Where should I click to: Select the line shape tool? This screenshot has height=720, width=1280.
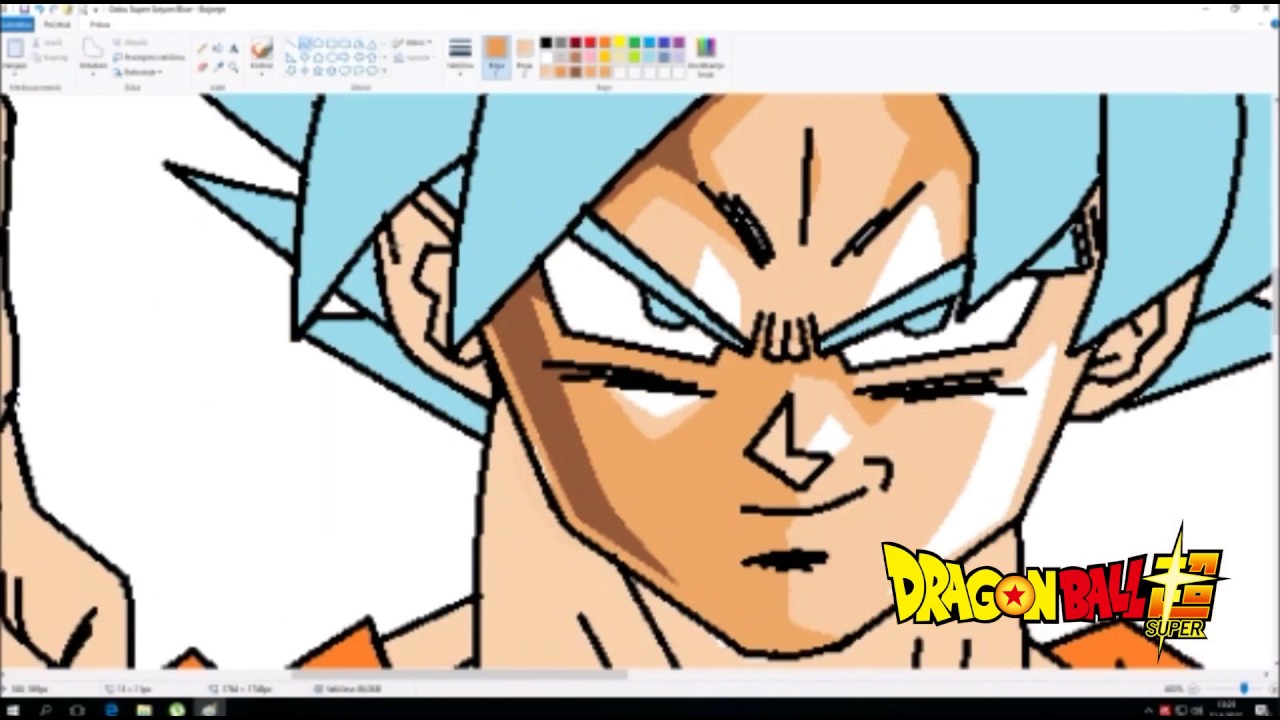click(290, 43)
